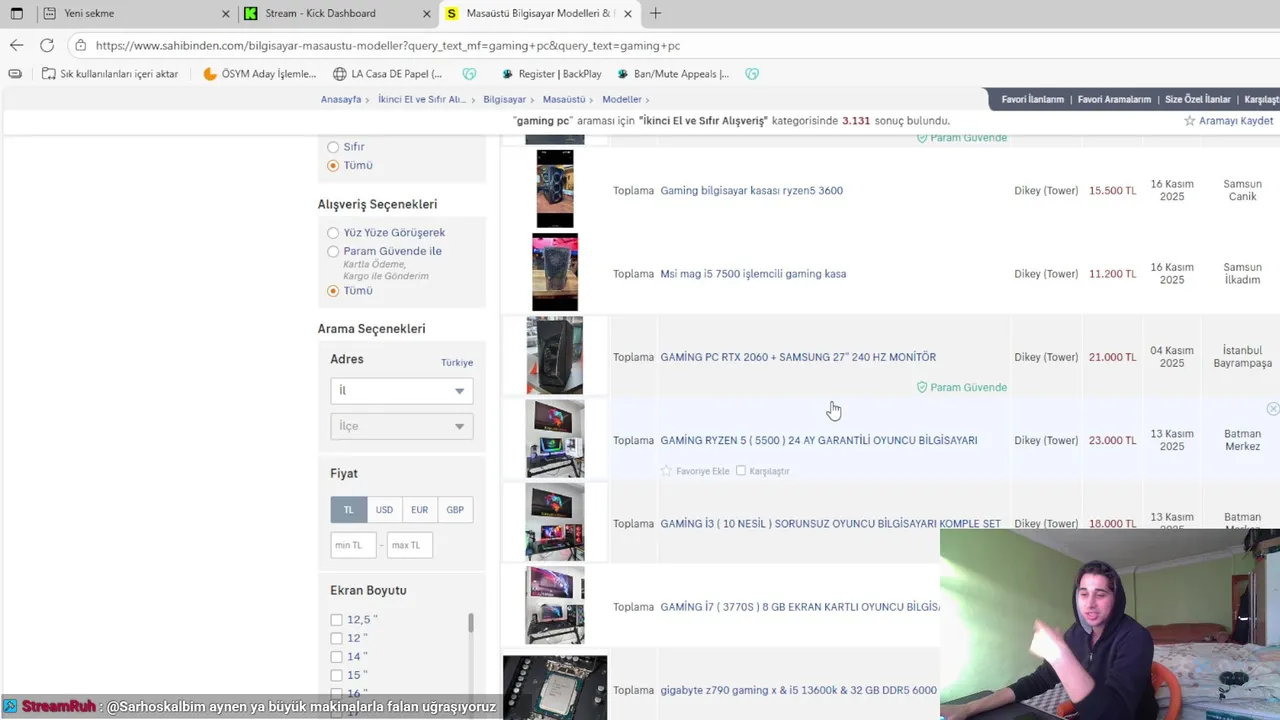1280x720 pixels.
Task: Dismiss the highlighted listing with the X icon
Action: (x=1272, y=409)
